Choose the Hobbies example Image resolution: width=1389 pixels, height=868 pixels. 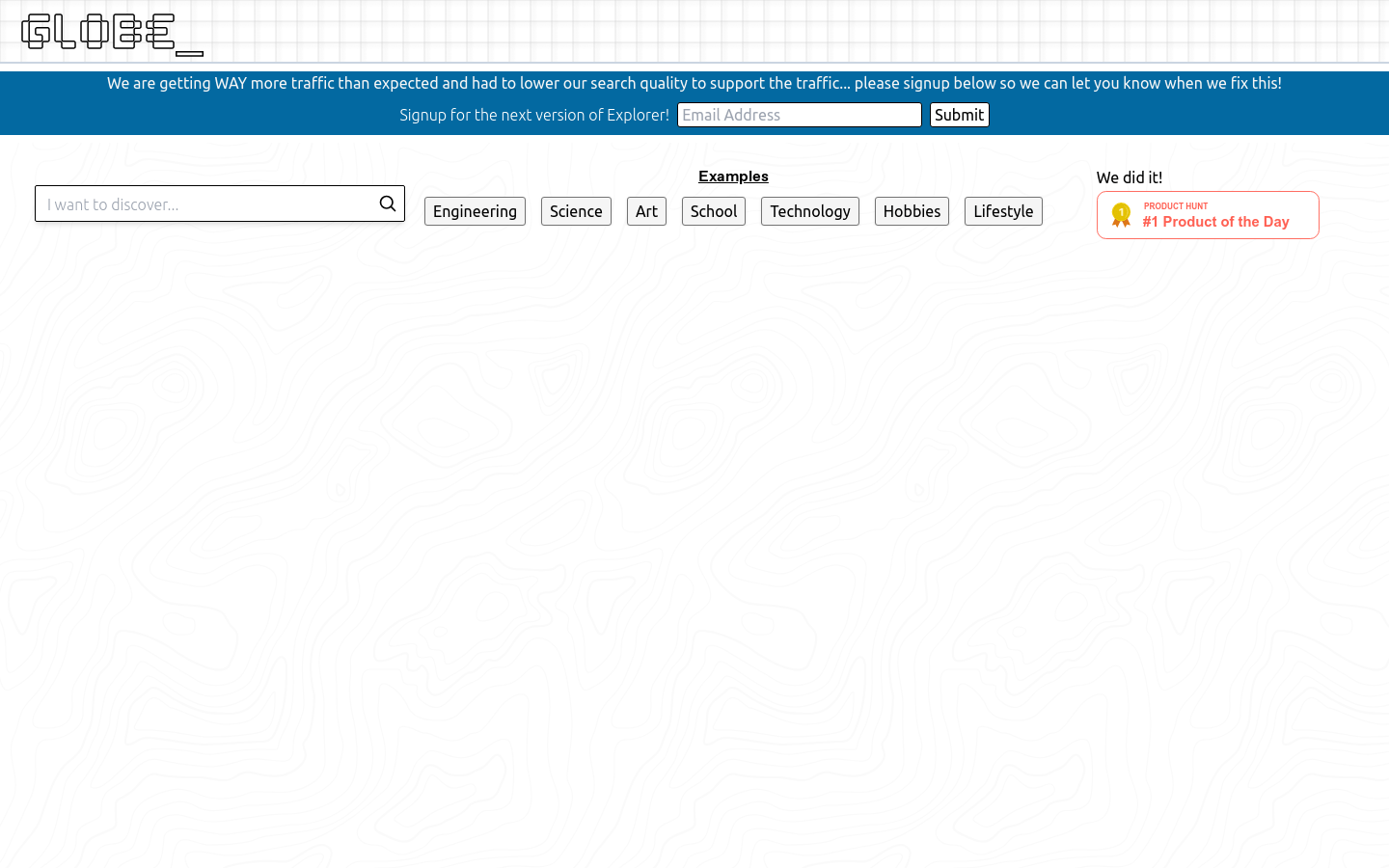[x=912, y=211]
